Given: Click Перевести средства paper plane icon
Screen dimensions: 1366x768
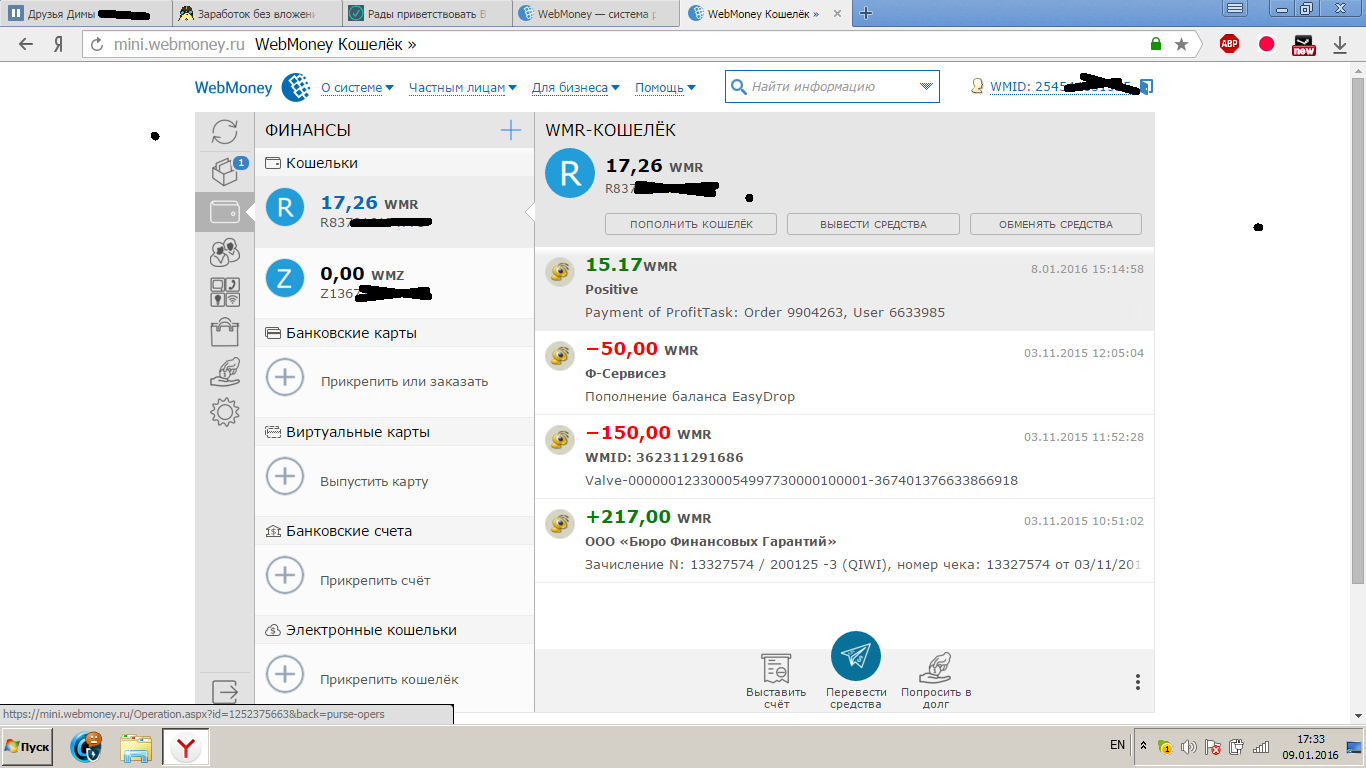Looking at the screenshot, I should tap(856, 656).
